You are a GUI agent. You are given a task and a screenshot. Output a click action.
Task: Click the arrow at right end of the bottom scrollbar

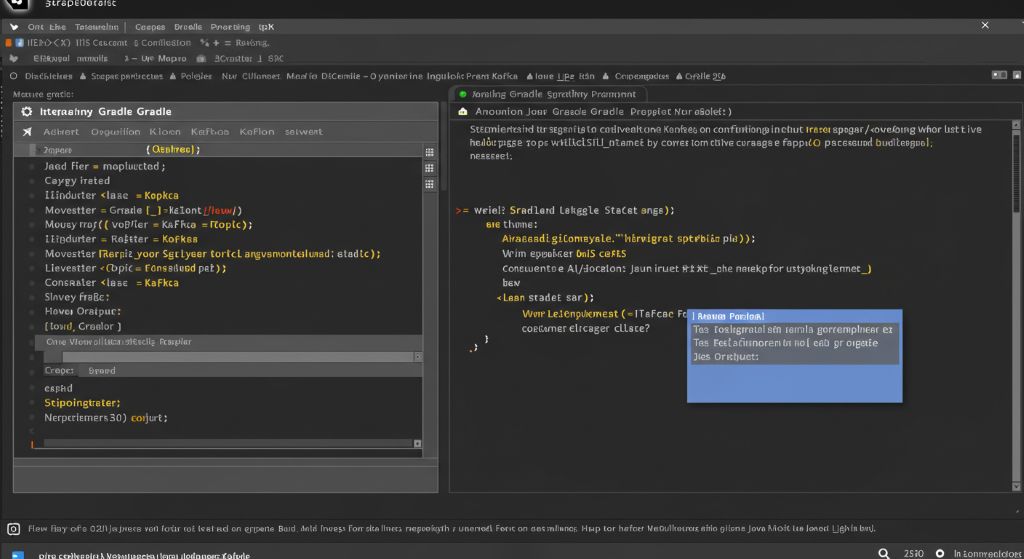[417, 444]
